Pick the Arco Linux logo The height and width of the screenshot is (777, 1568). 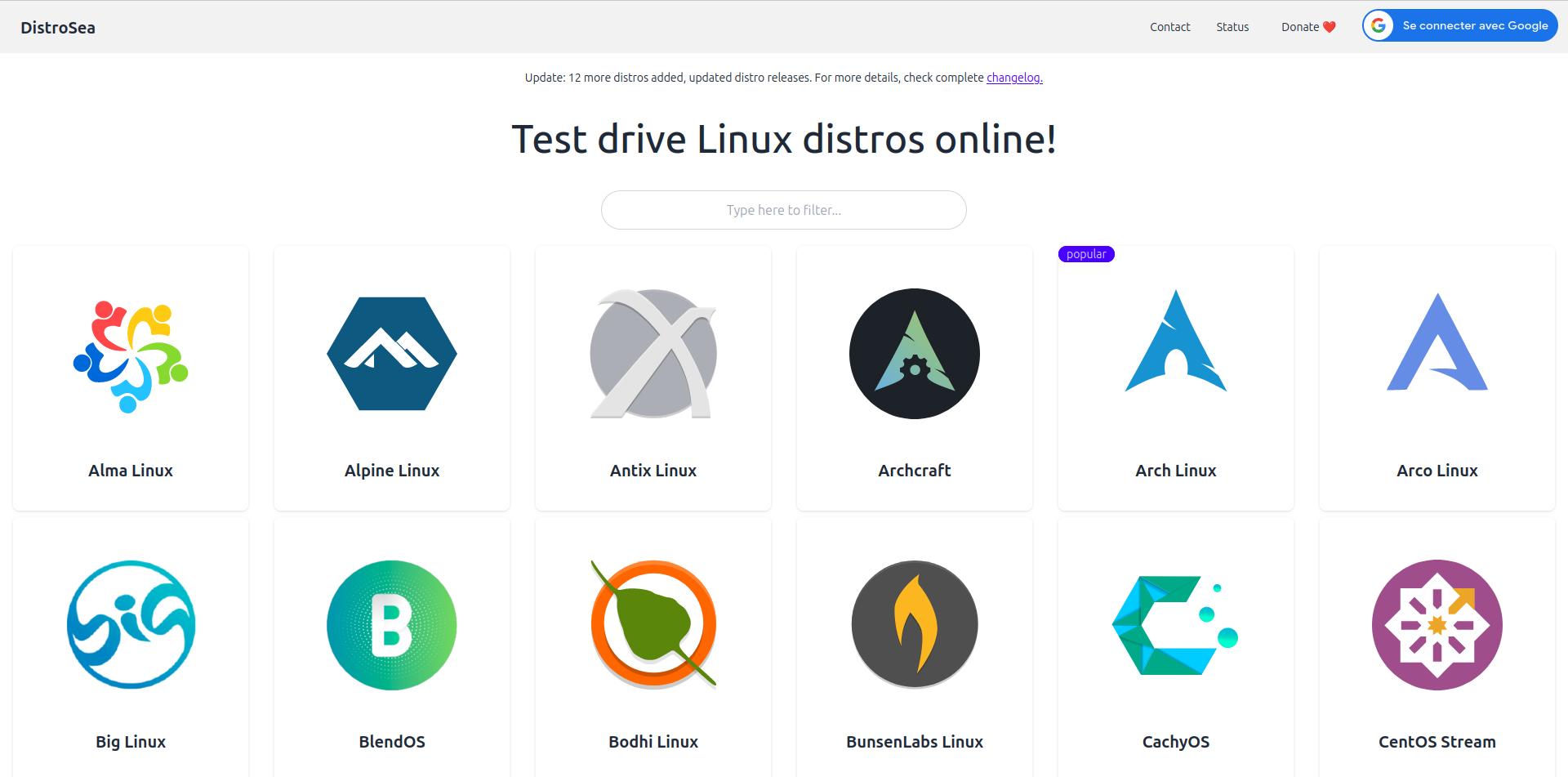click(x=1437, y=343)
